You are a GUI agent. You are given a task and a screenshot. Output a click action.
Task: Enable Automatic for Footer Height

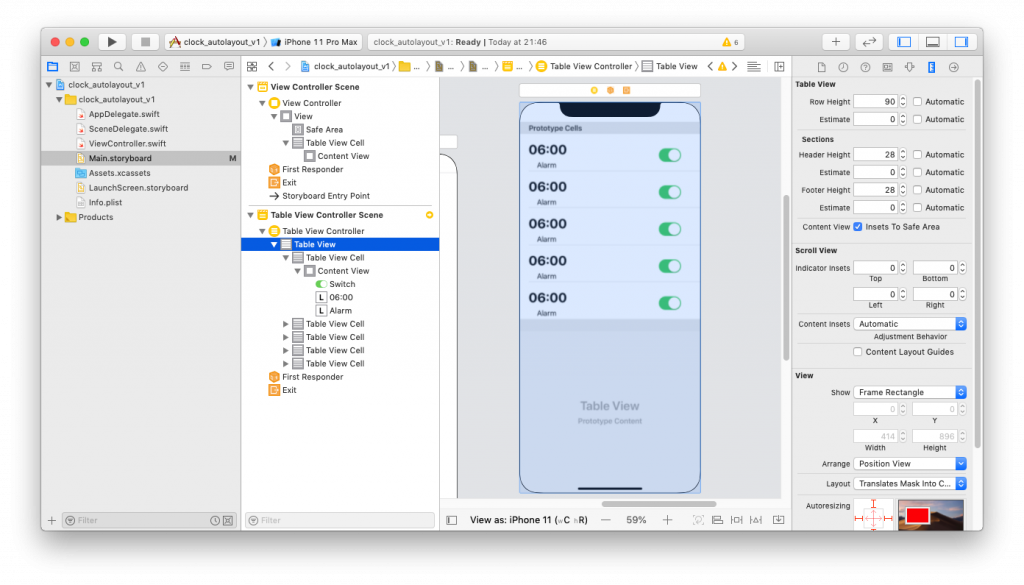click(918, 190)
